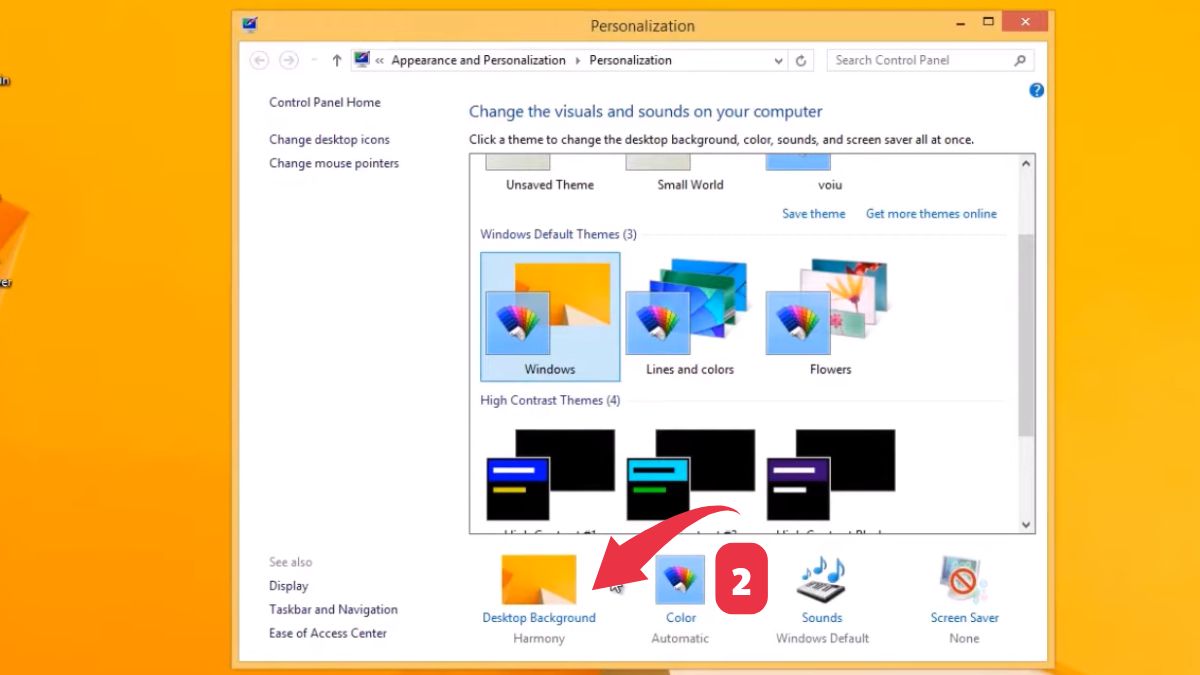Click the refresh icon in the address bar
Viewport: 1200px width, 675px height.
(x=800, y=60)
